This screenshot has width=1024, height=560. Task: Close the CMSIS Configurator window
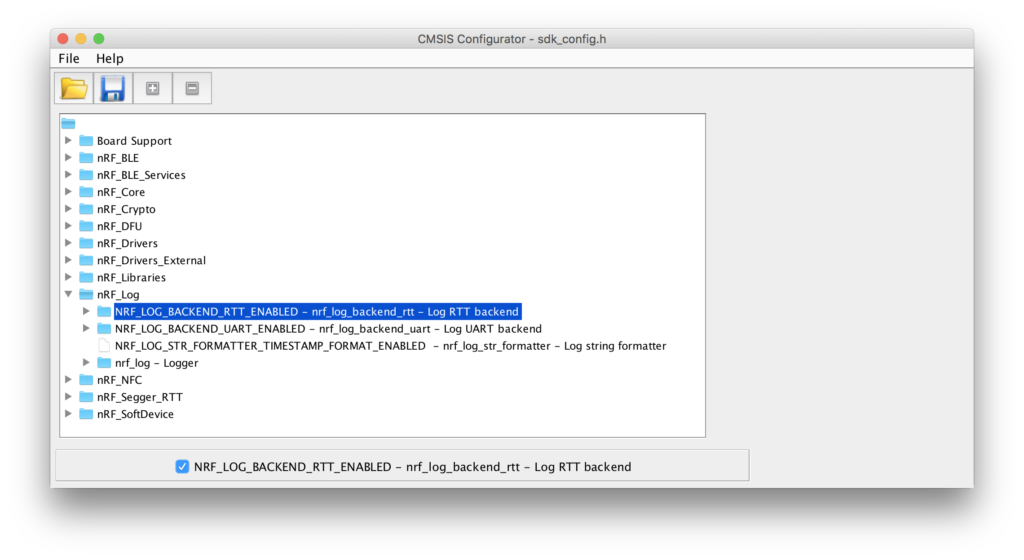(63, 39)
